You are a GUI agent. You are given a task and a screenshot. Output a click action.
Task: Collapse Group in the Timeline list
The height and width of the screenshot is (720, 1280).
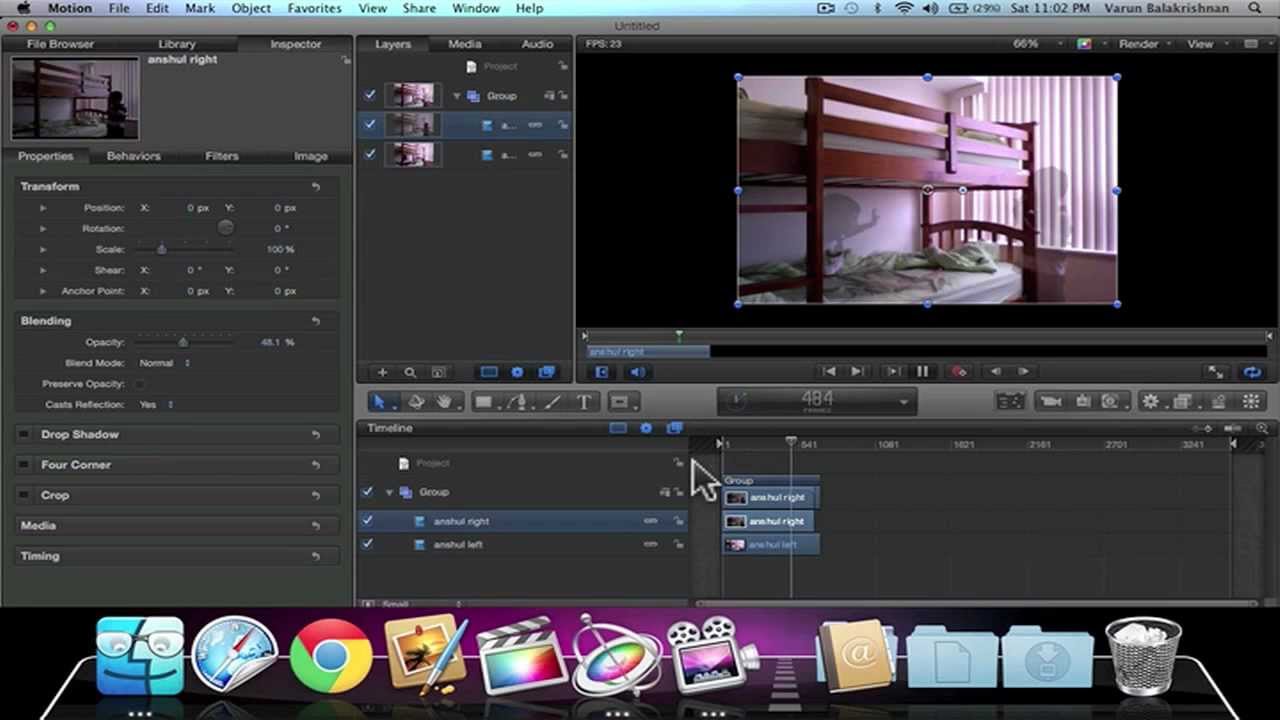[389, 492]
